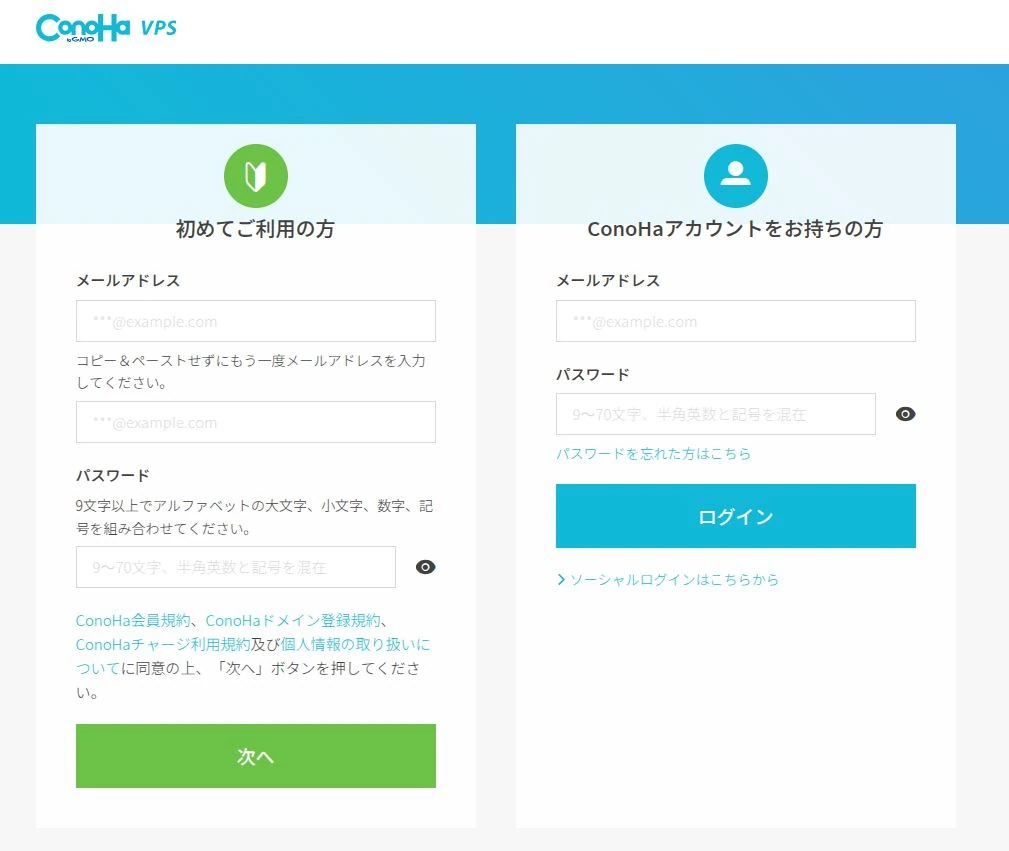Click the コピー＆ペーストせずに instruction text
The width and height of the screenshot is (1009, 851).
(x=251, y=371)
